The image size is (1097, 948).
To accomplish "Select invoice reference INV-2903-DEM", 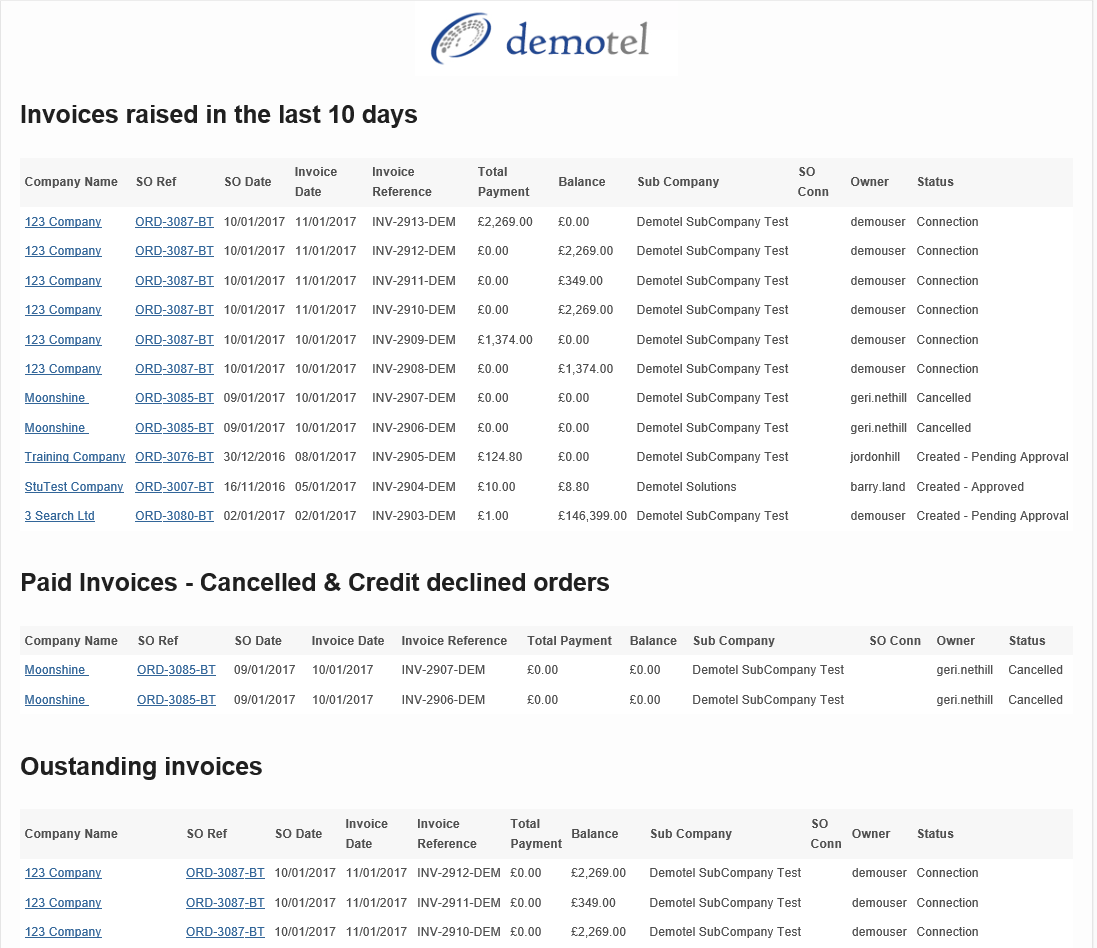I will pos(413,516).
